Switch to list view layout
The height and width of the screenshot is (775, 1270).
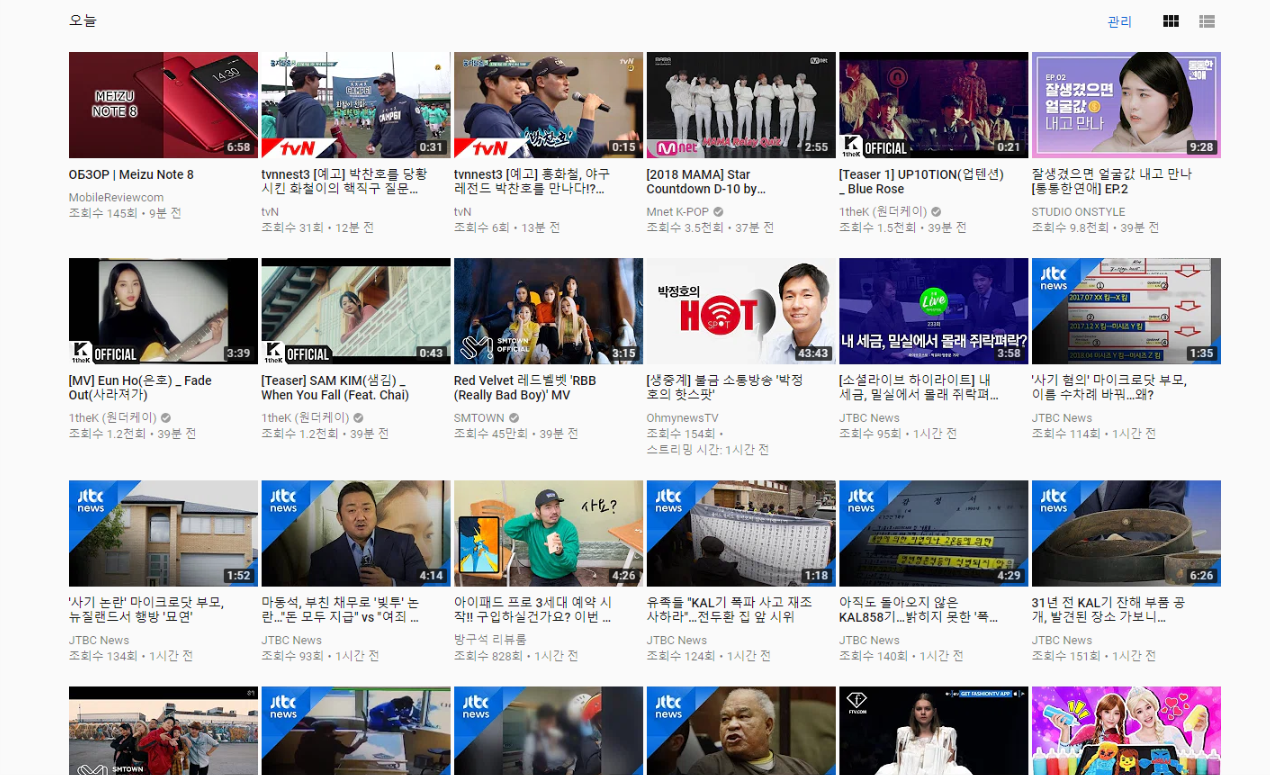[1206, 21]
